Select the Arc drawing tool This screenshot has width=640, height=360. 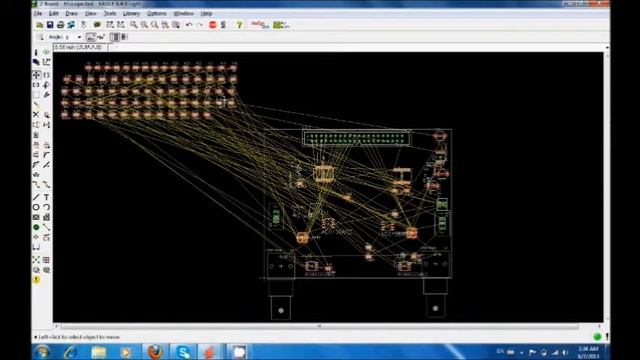point(47,207)
